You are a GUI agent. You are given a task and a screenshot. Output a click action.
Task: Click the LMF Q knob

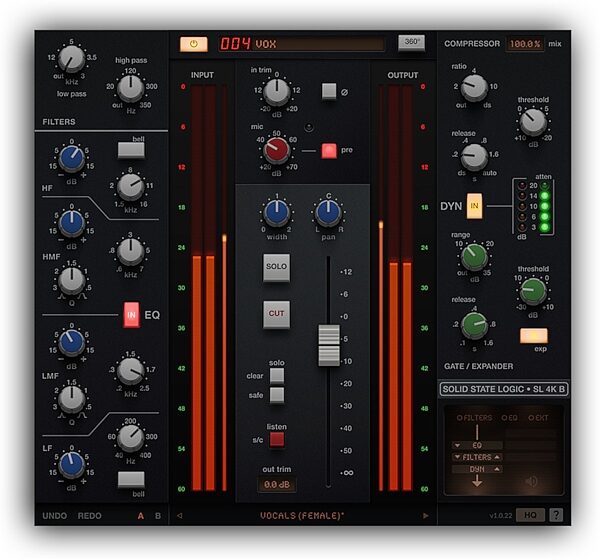click(72, 400)
